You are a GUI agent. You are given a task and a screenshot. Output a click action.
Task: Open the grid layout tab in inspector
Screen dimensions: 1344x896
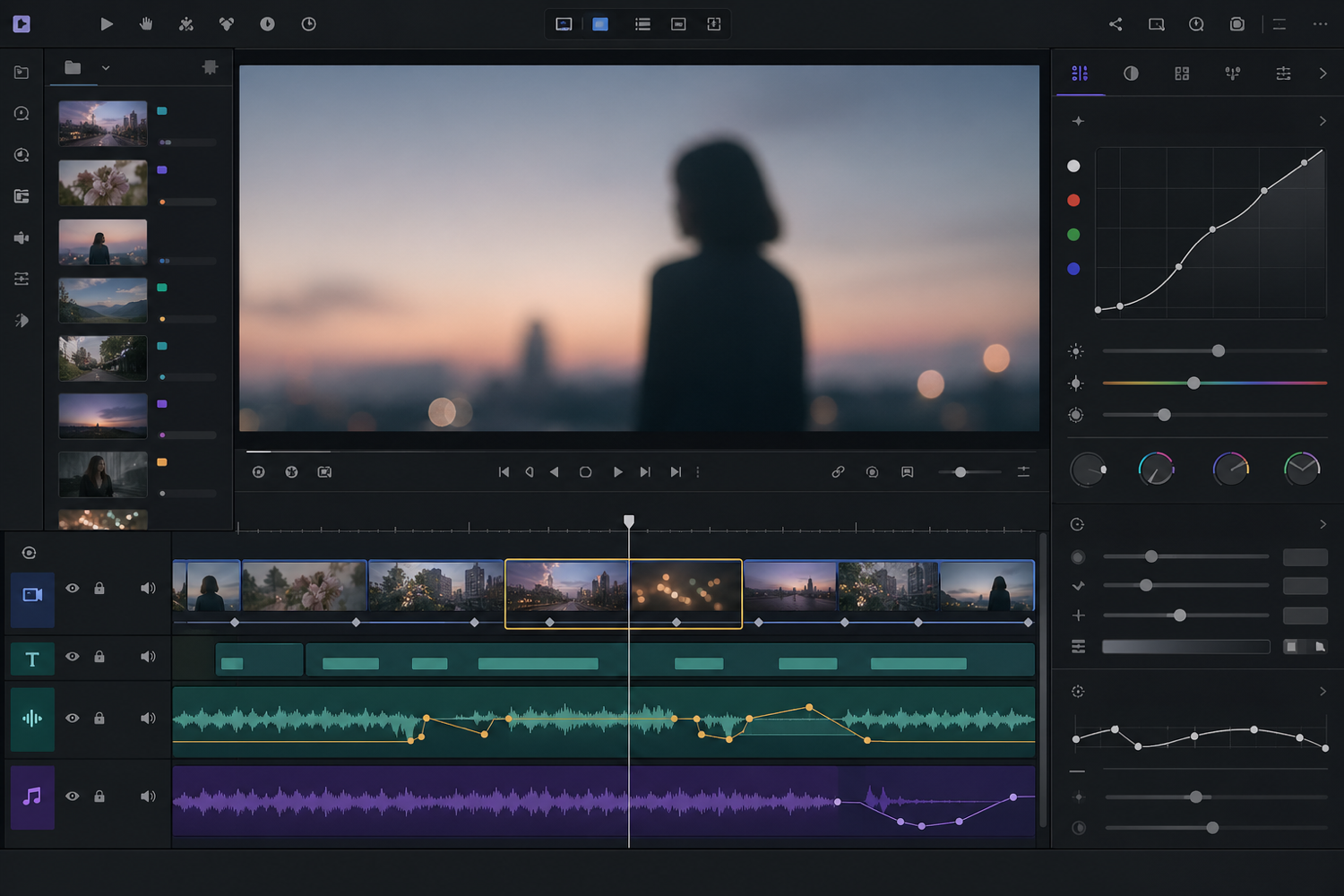click(1182, 73)
